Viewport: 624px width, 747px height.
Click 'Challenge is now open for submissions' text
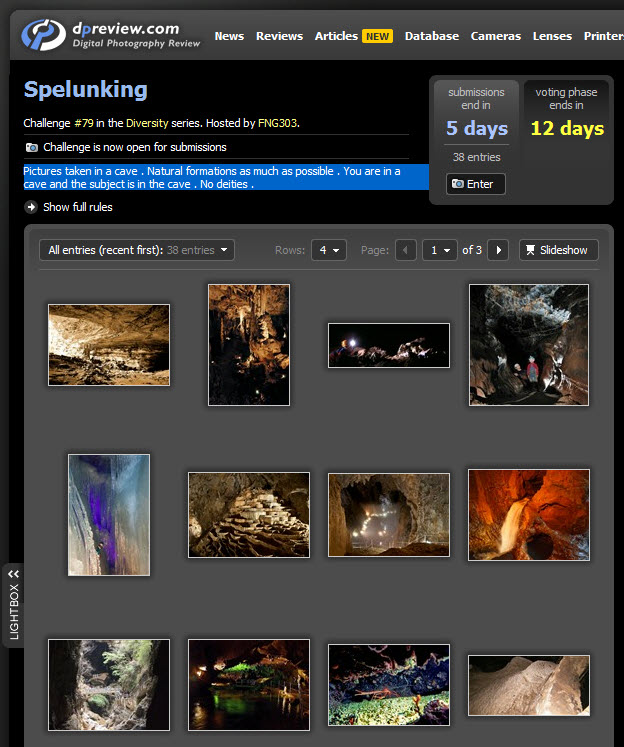(135, 147)
